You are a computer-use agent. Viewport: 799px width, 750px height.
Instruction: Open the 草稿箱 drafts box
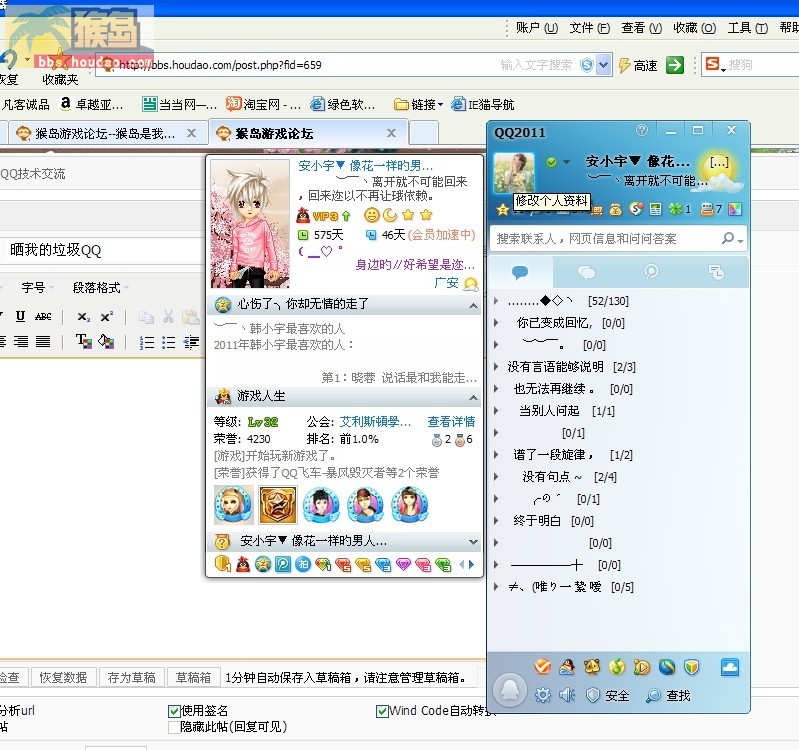tap(193, 678)
